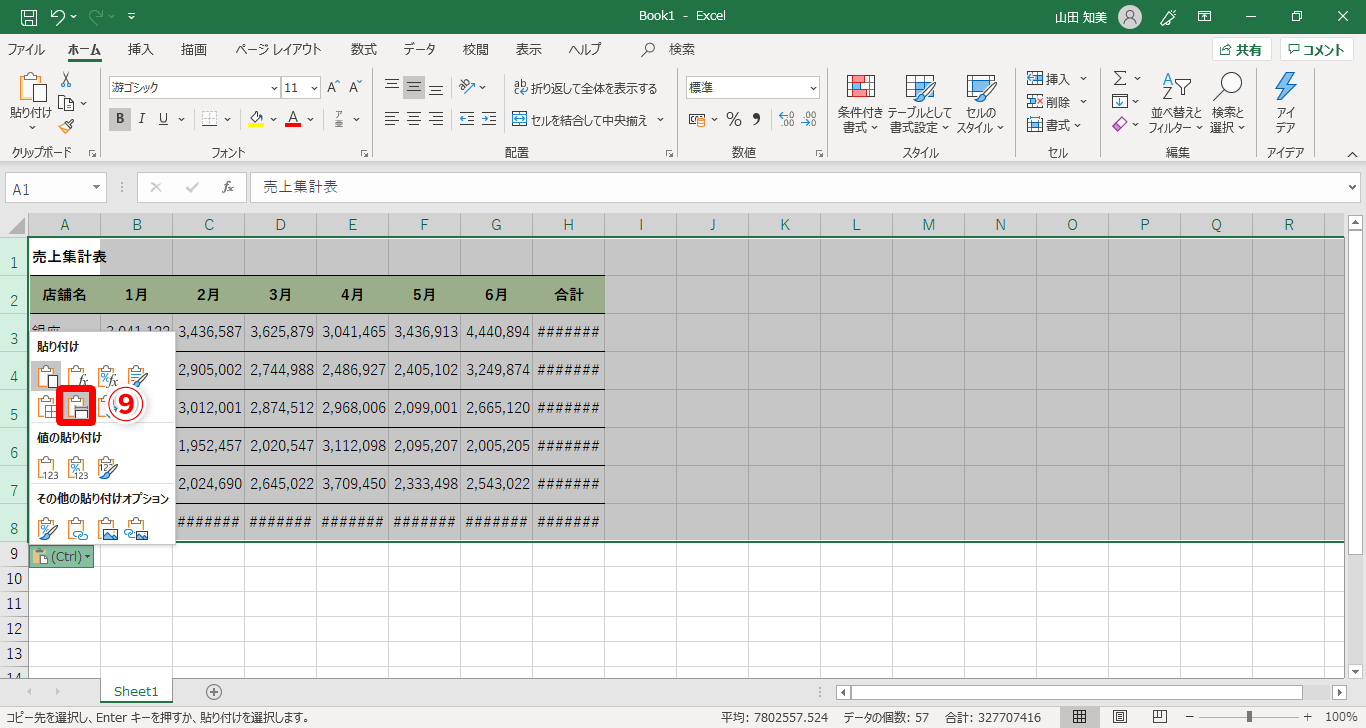Click the percent style button
Viewport: 1366px width, 728px height.
(733, 120)
